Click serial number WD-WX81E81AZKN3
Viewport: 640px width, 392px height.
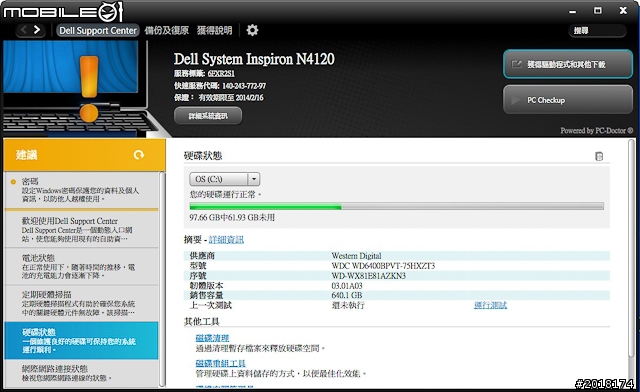(x=369, y=276)
